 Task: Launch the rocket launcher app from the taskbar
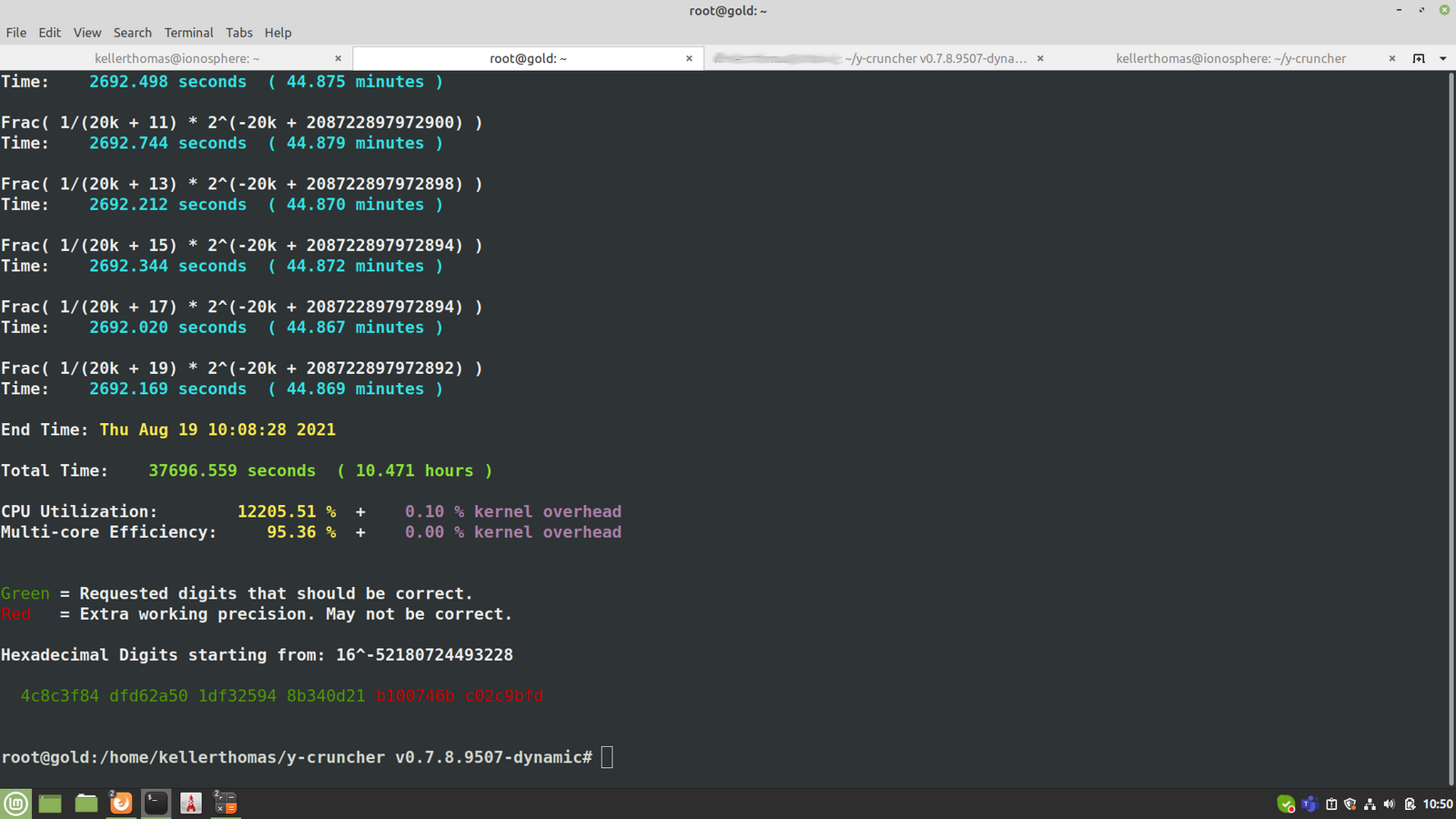click(190, 804)
